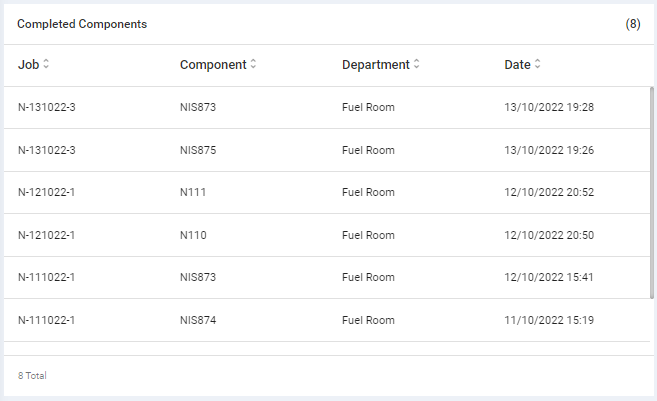Click the sort arrows beside Department column
Screen dimensions: 657x401
(x=416, y=64)
